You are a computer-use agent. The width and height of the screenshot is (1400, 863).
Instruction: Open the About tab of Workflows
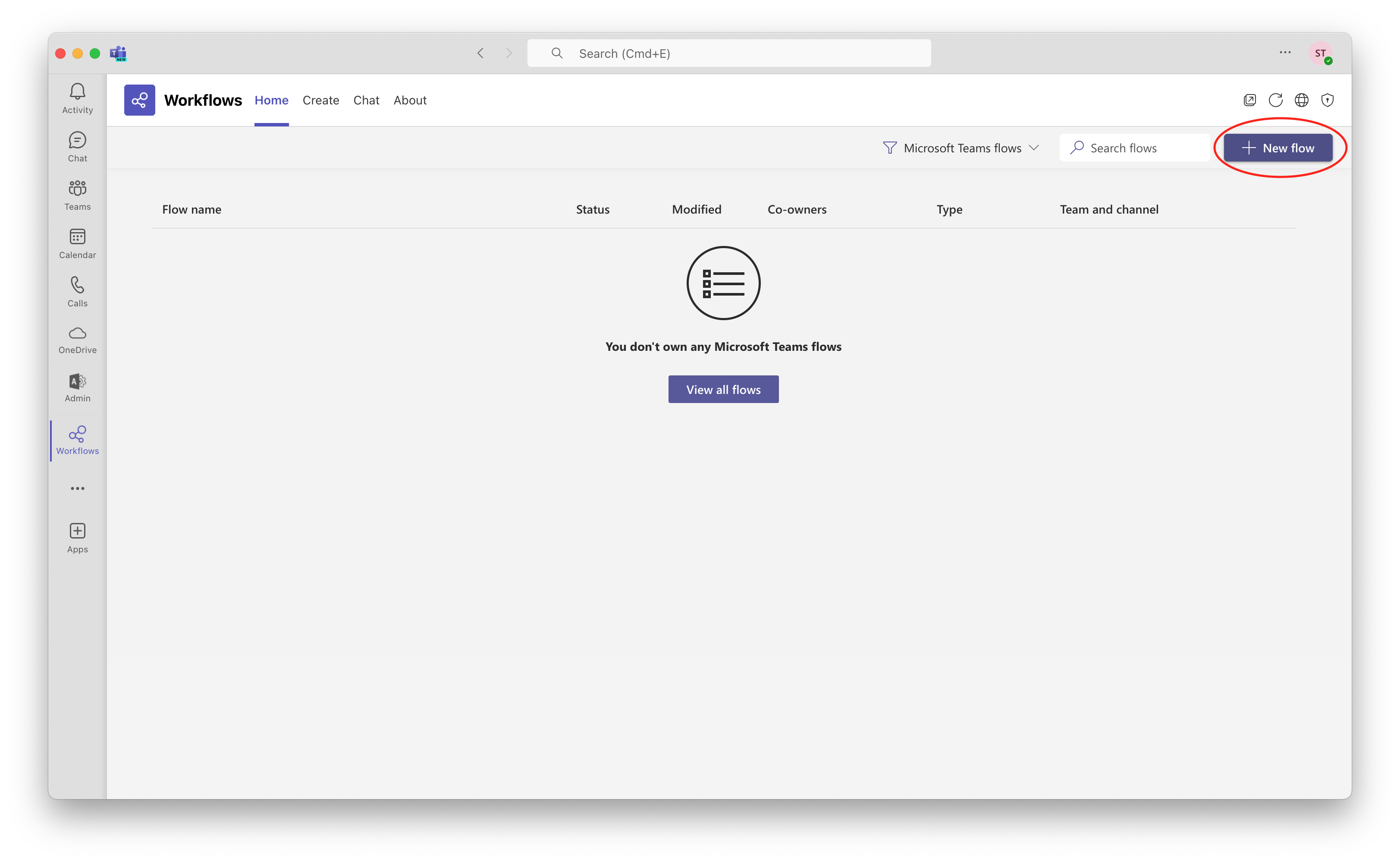pos(410,100)
